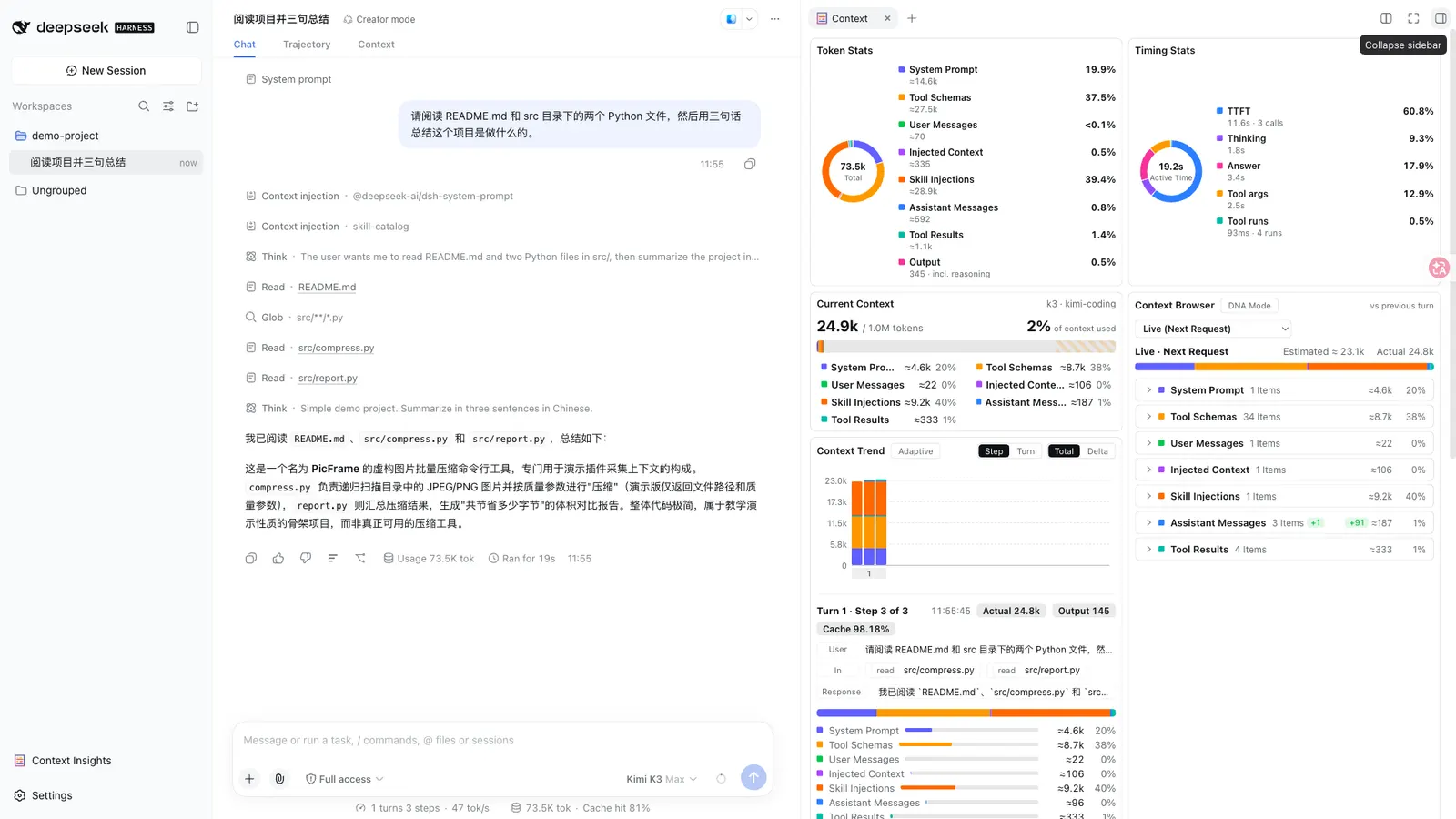The height and width of the screenshot is (819, 1456).
Task: Select the Chat tab
Action: pos(244,45)
